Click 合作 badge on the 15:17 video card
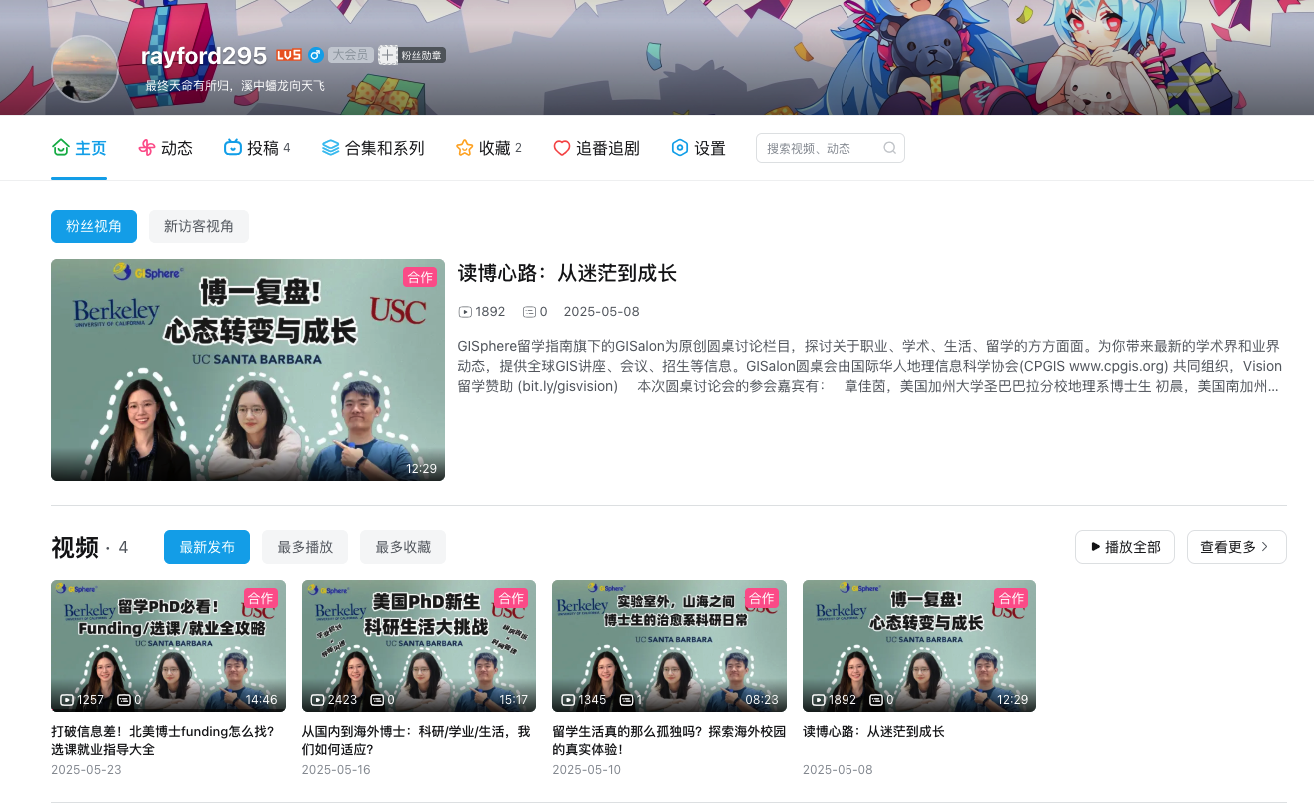Viewport: 1314px width, 803px height. click(x=511, y=598)
